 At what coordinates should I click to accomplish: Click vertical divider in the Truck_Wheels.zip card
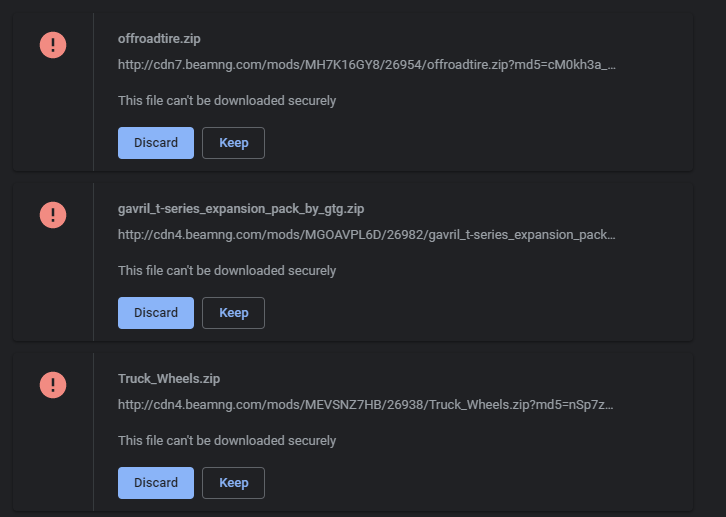94,432
